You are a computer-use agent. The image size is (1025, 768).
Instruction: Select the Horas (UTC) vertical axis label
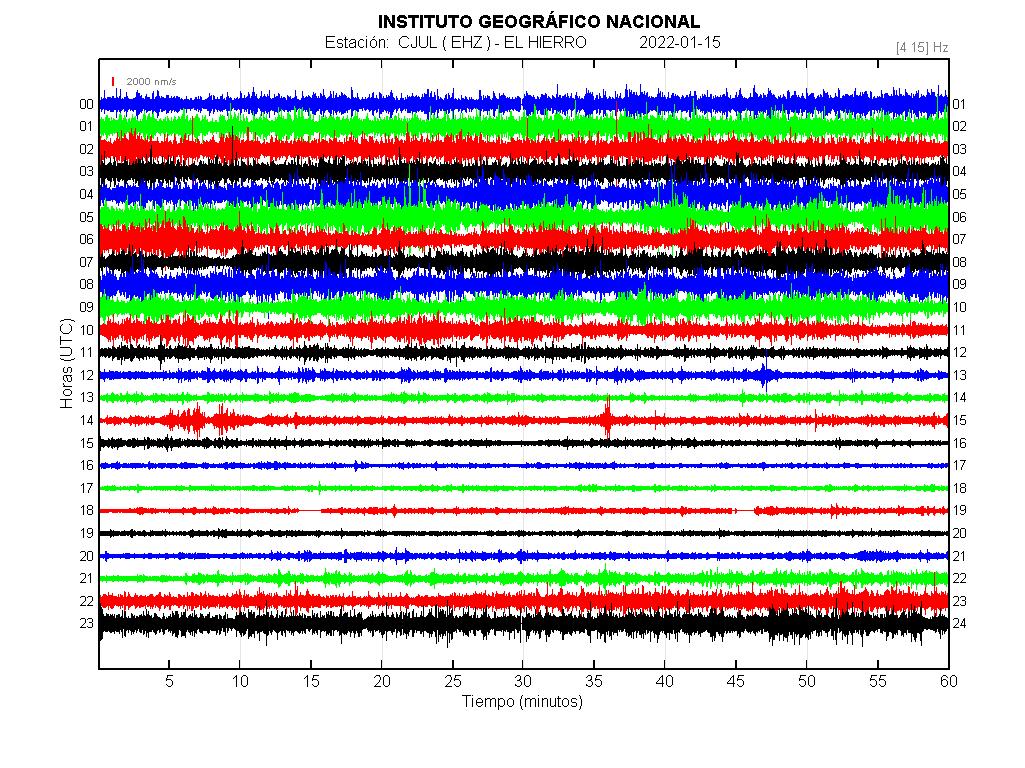66,364
